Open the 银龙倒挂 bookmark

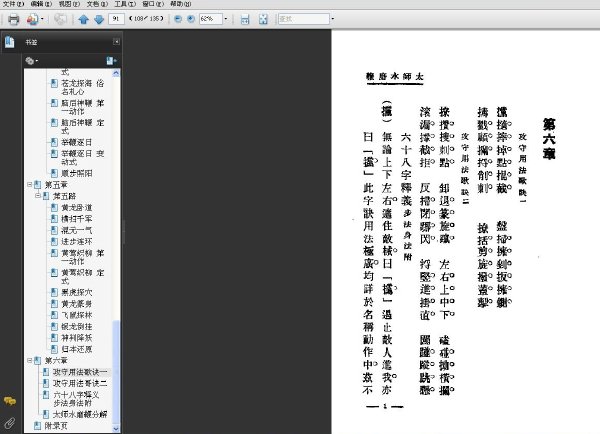tap(77, 327)
